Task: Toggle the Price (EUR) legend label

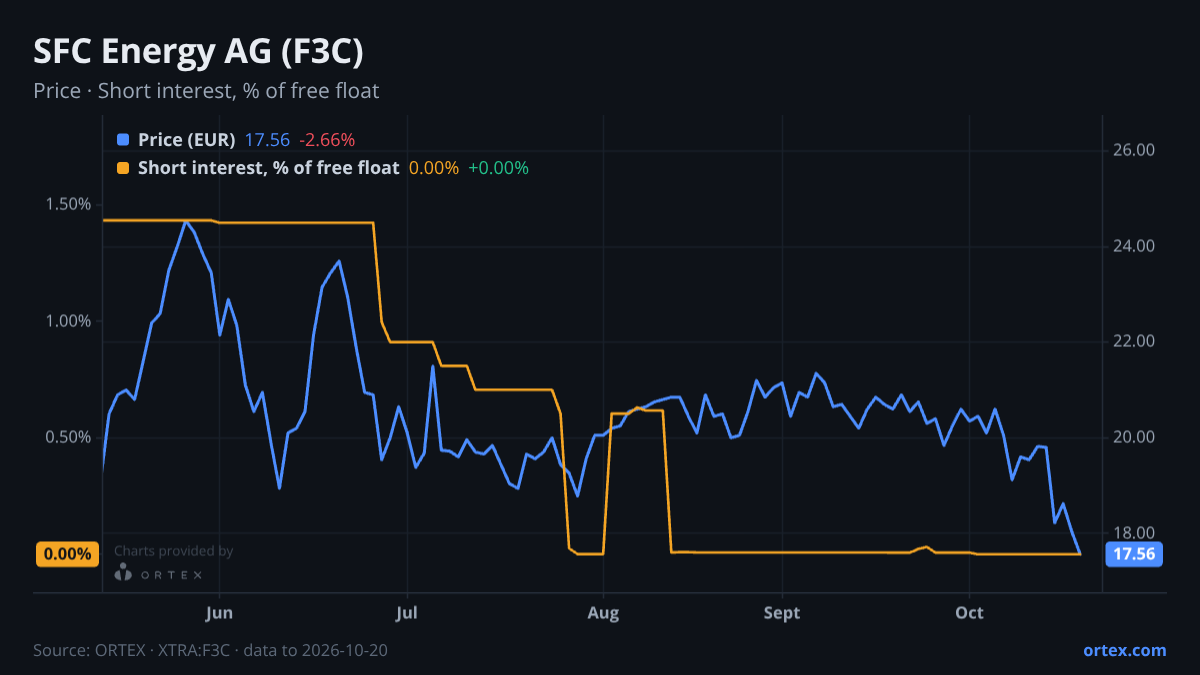Action: click(187, 140)
